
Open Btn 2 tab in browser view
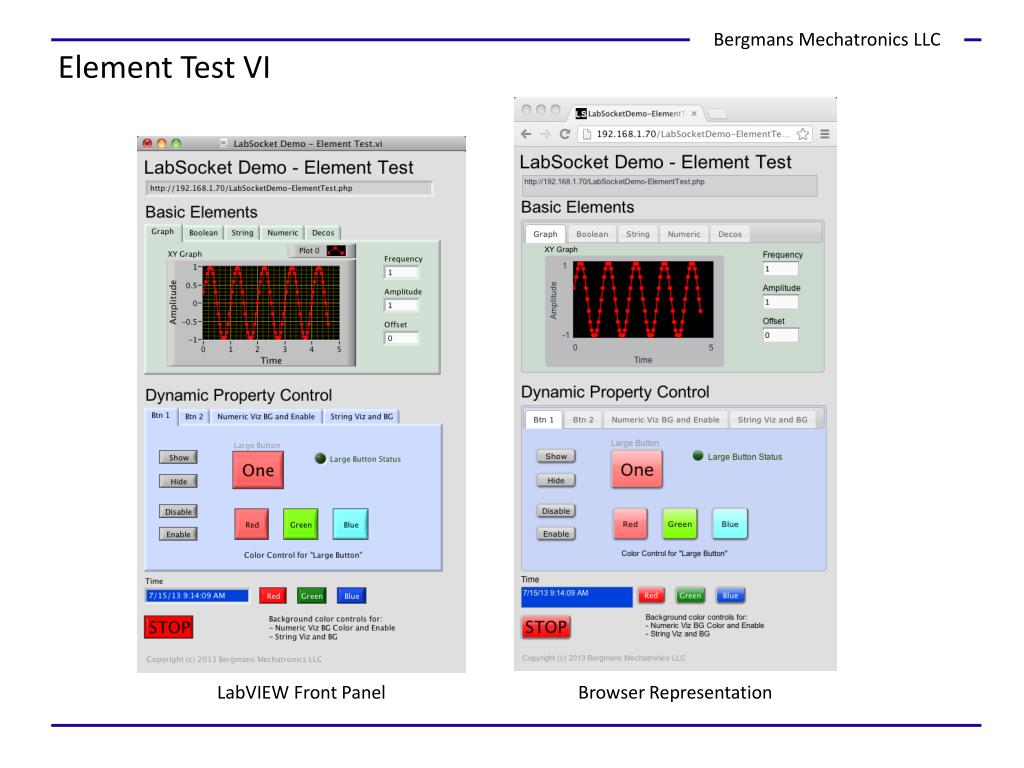pos(583,419)
